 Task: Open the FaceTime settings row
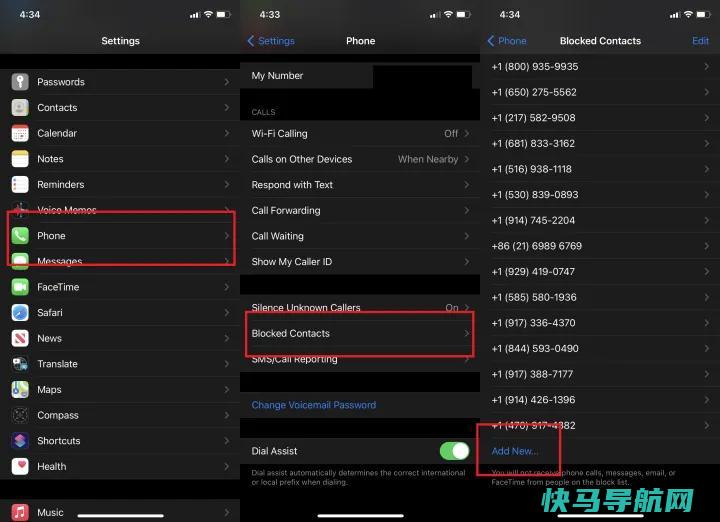click(x=120, y=287)
